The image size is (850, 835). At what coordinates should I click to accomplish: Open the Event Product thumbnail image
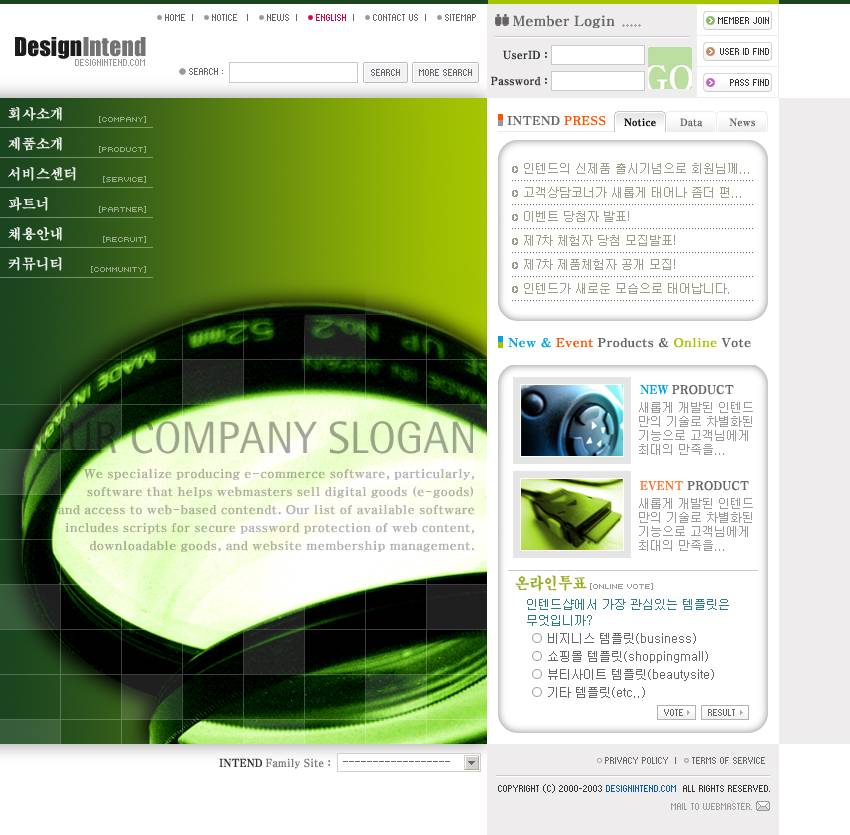571,514
